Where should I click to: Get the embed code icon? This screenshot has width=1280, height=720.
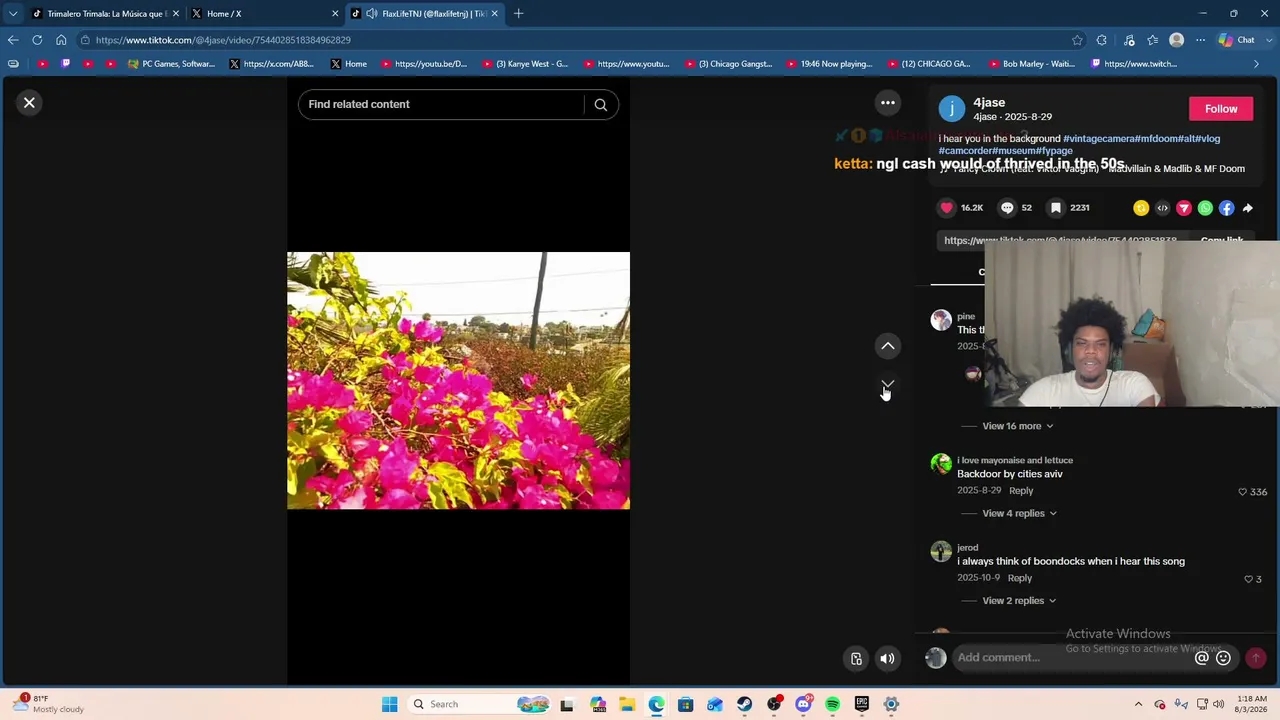coord(1162,208)
